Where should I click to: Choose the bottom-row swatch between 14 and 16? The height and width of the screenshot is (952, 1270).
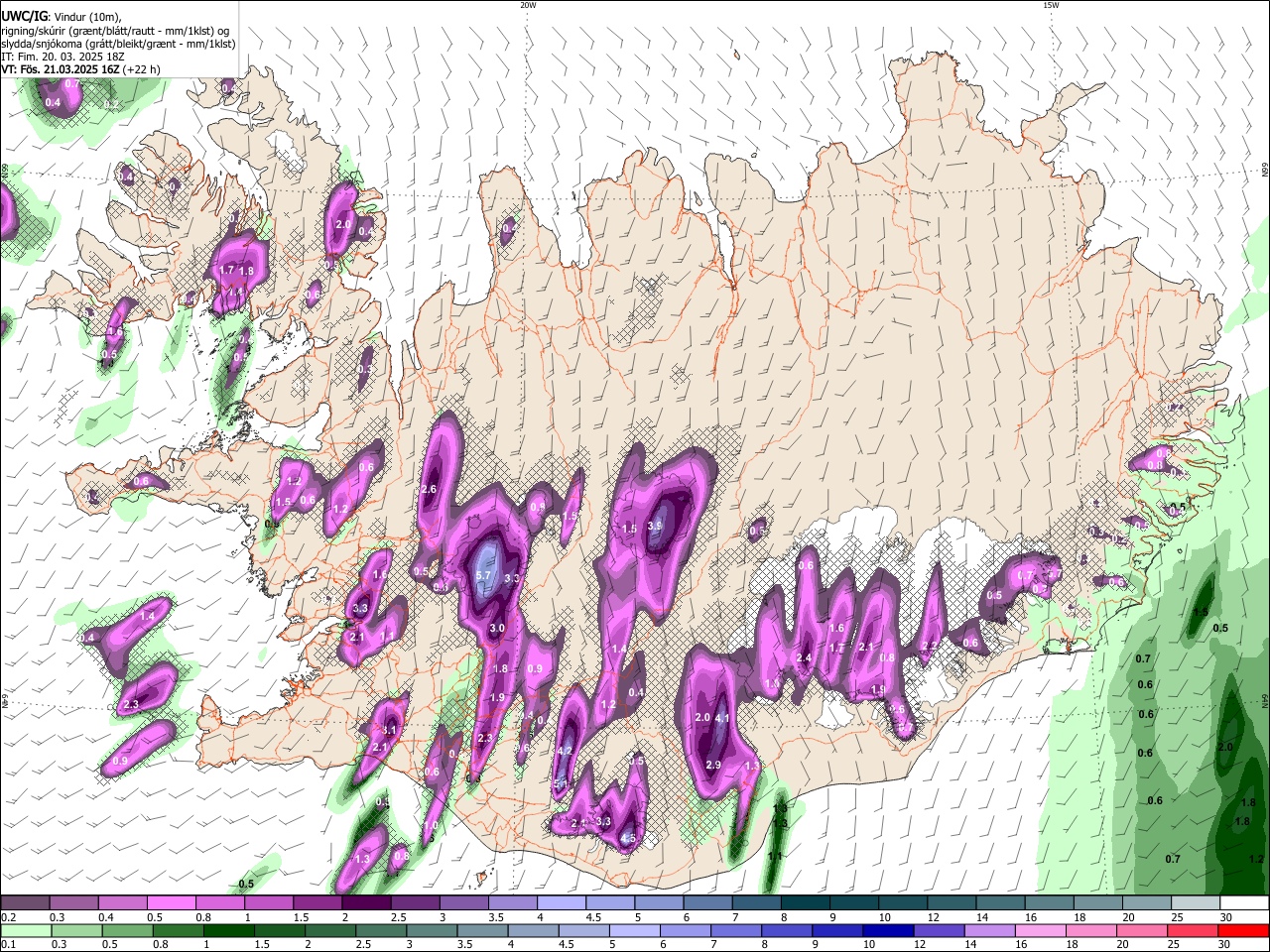[991, 930]
